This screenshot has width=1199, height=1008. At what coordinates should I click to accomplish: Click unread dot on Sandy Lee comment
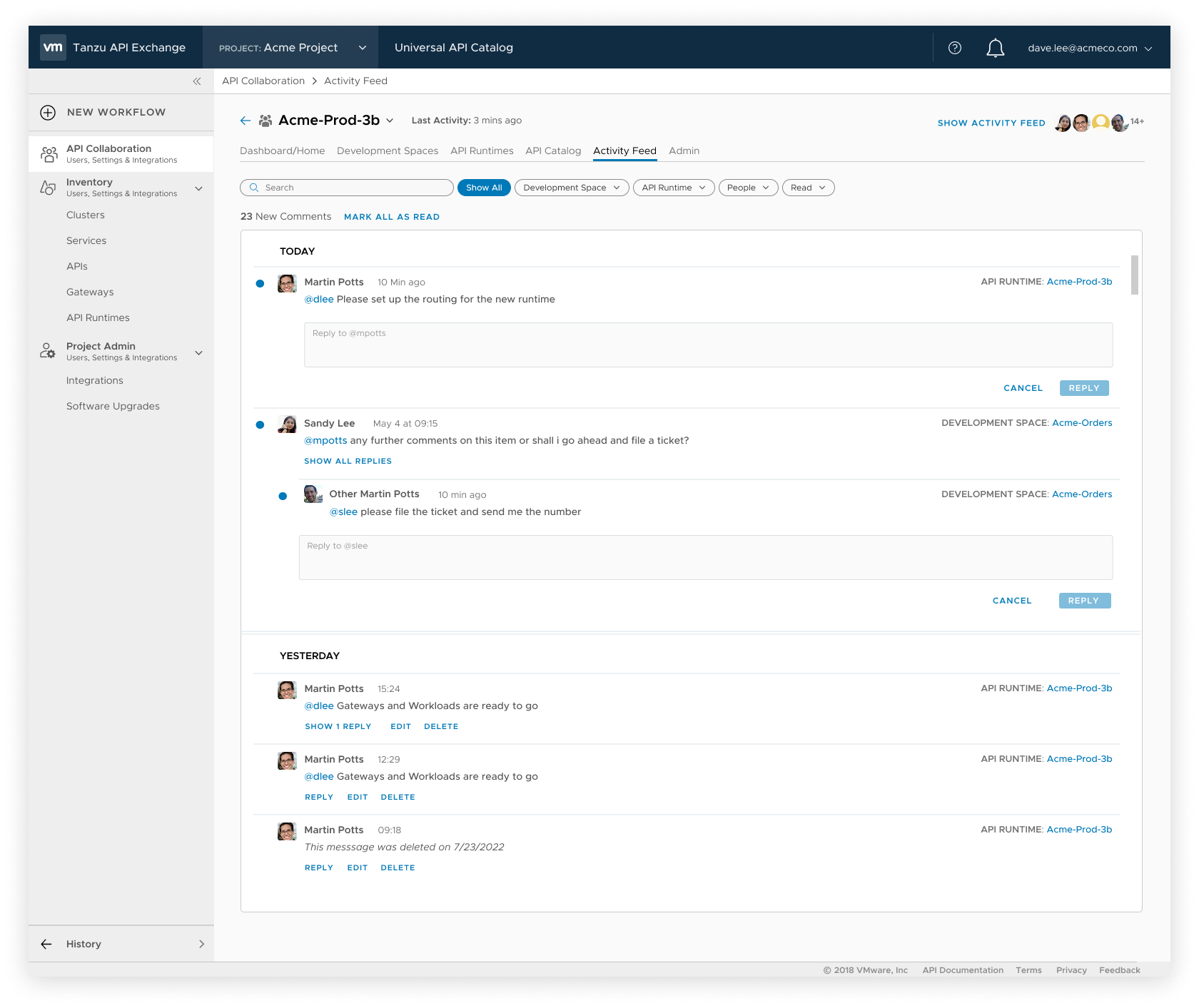point(260,425)
